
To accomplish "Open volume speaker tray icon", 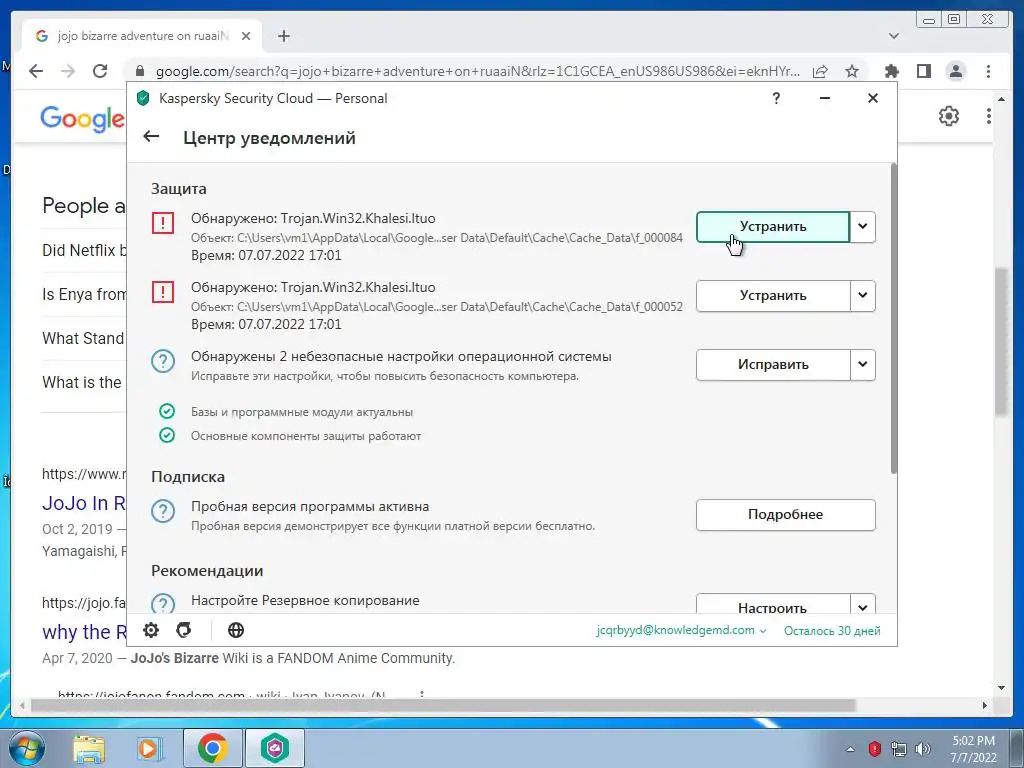I will click(x=923, y=748).
